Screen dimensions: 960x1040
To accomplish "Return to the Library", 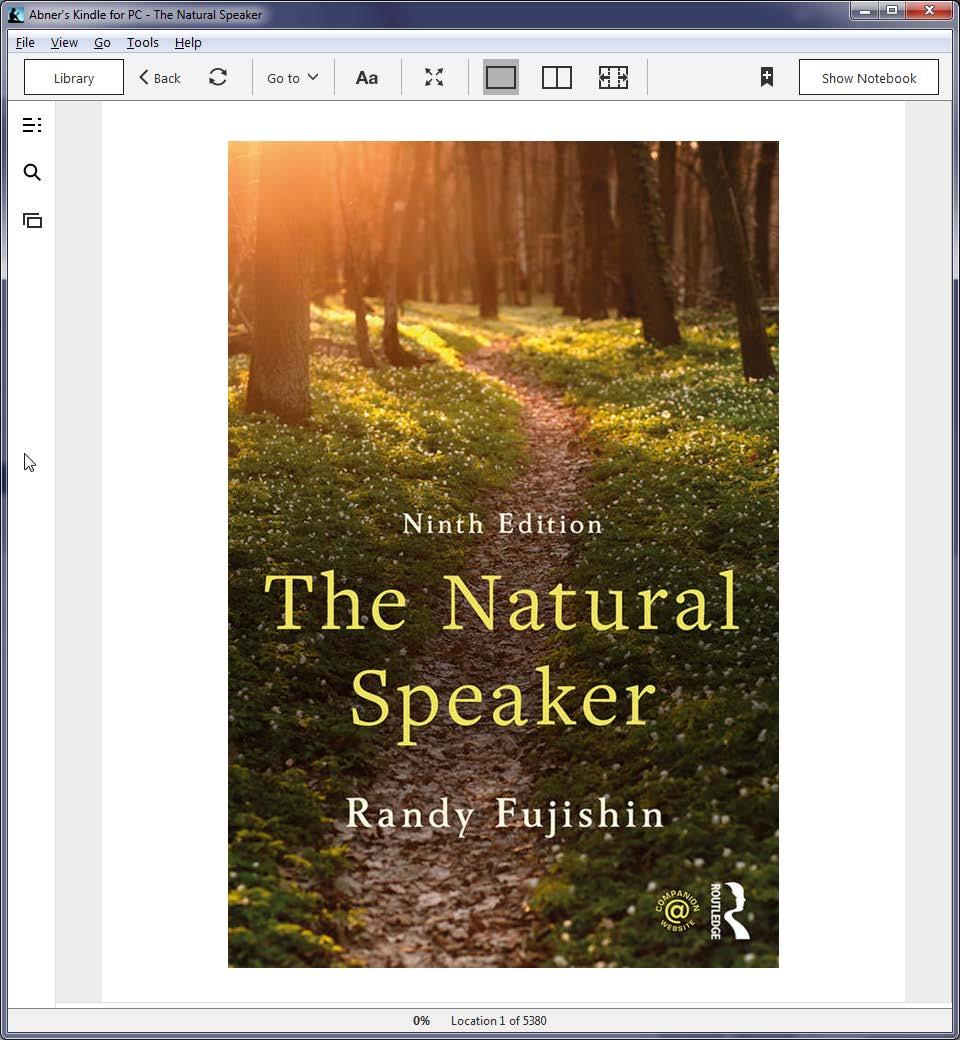I will click(x=74, y=77).
